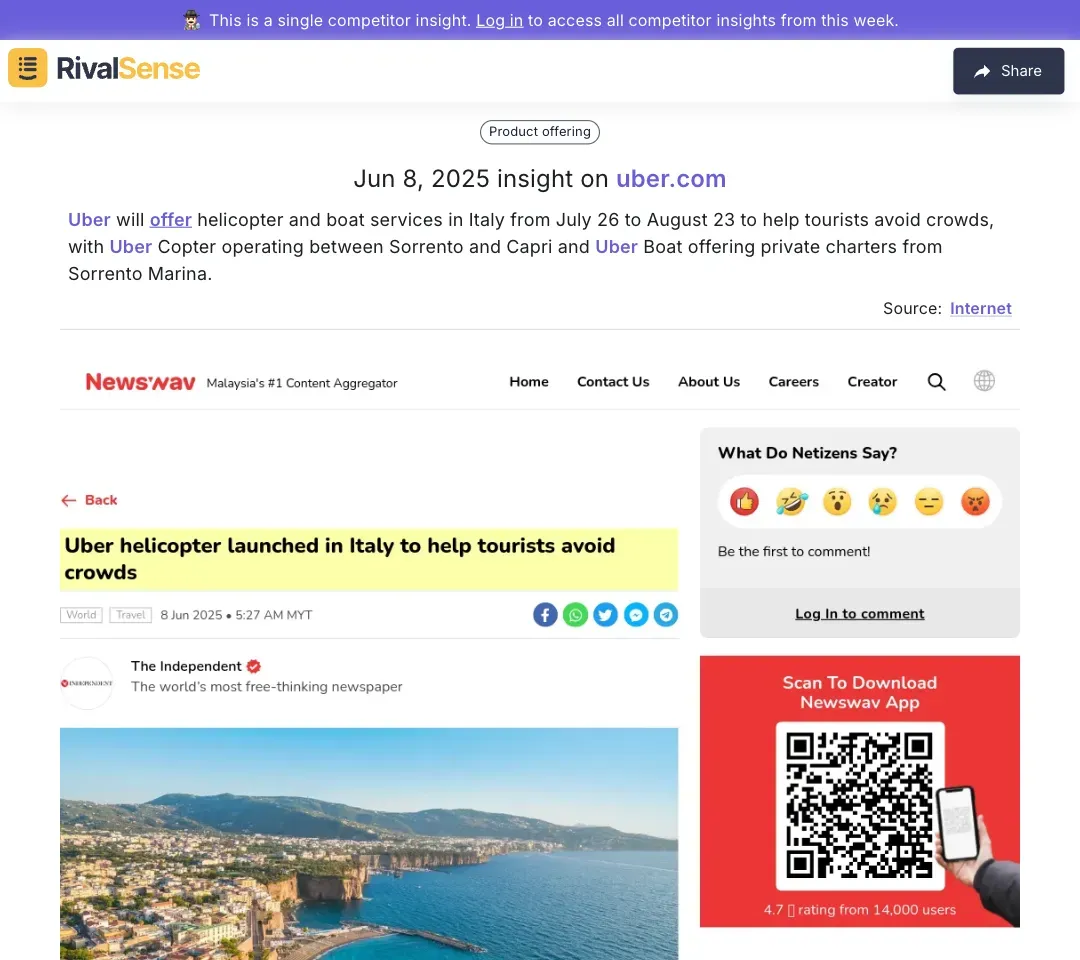The width and height of the screenshot is (1080, 960).
Task: Click The Independent publisher avatar
Action: tap(87, 683)
